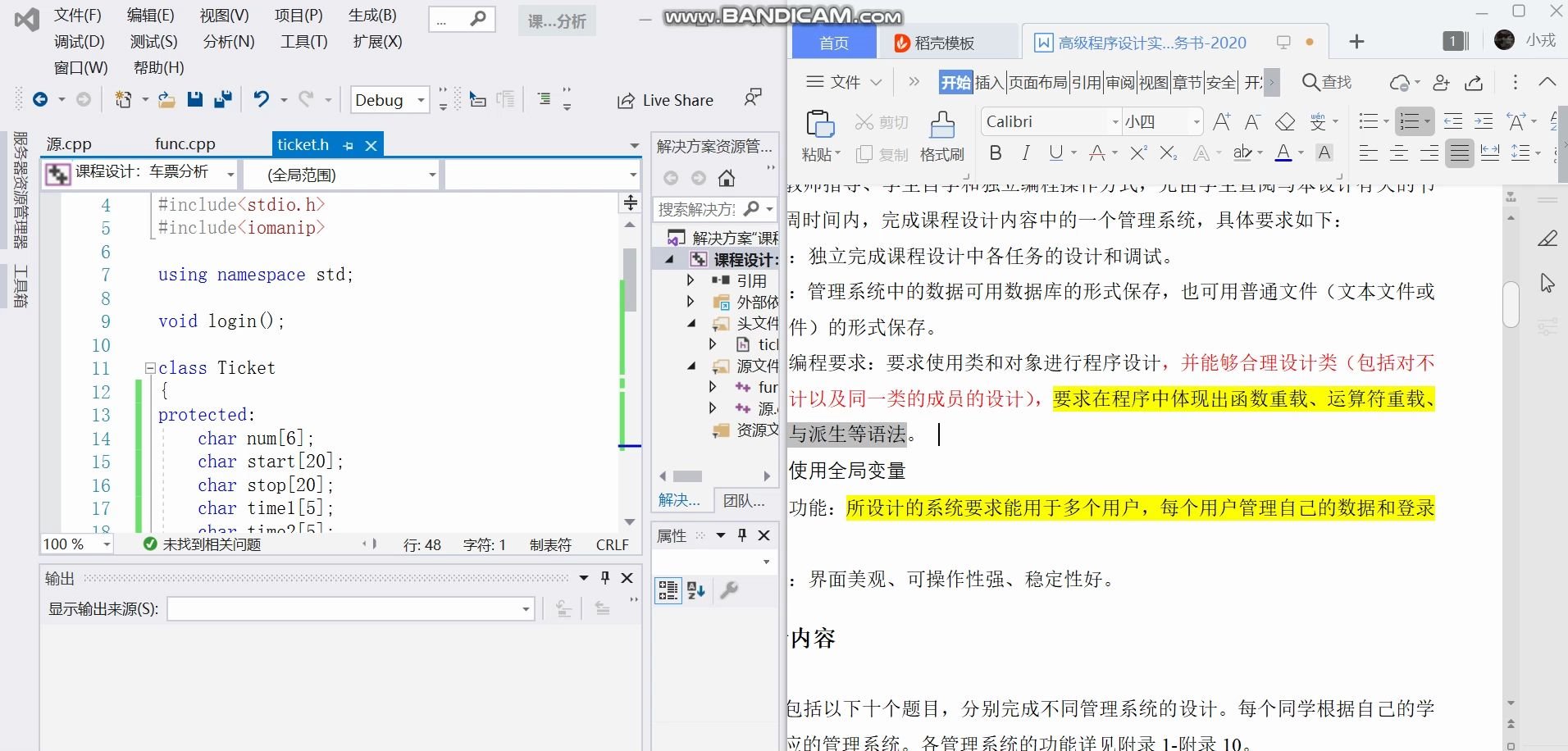Click Decrease Indent icon in WPS
Image resolution: width=1568 pixels, height=751 pixels.
(1453, 122)
